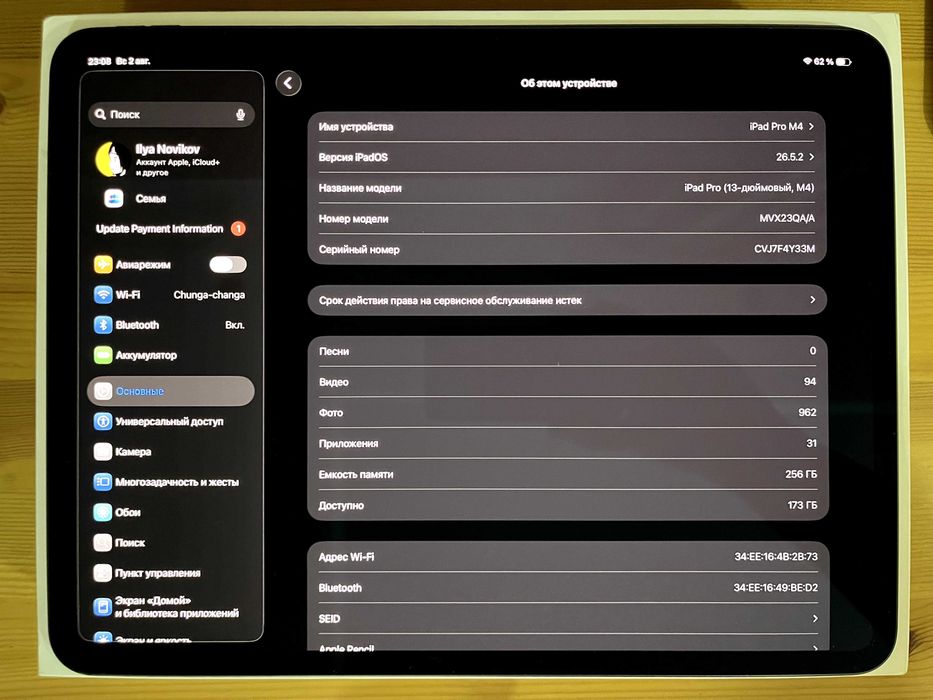Image resolution: width=933 pixels, height=700 pixels.
Task: Tap the Основные gear icon
Action: pos(103,391)
